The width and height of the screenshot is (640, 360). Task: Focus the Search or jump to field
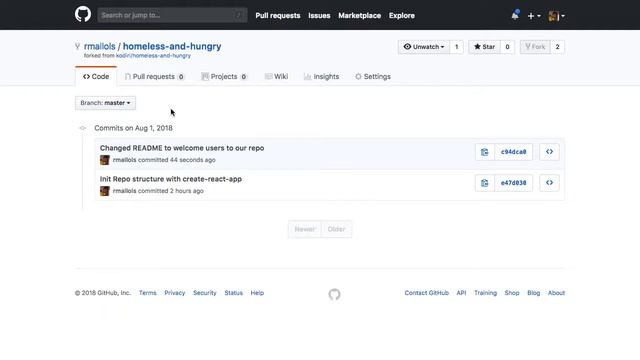coord(172,15)
